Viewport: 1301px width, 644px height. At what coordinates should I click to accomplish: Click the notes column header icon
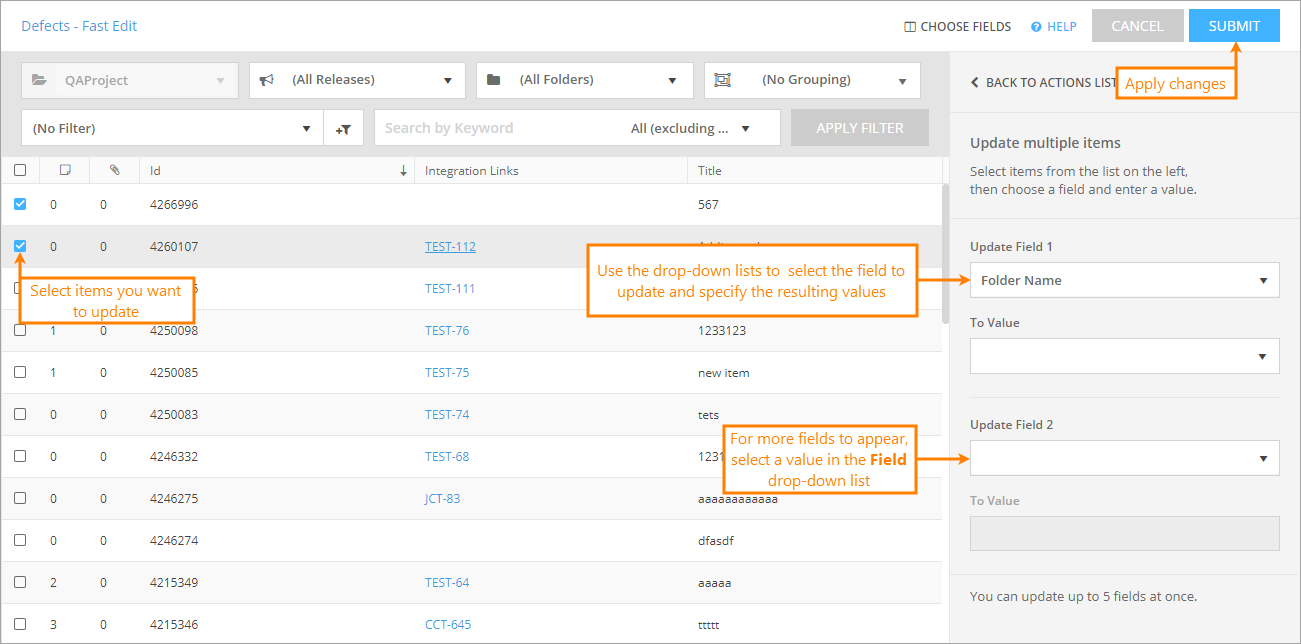click(65, 170)
